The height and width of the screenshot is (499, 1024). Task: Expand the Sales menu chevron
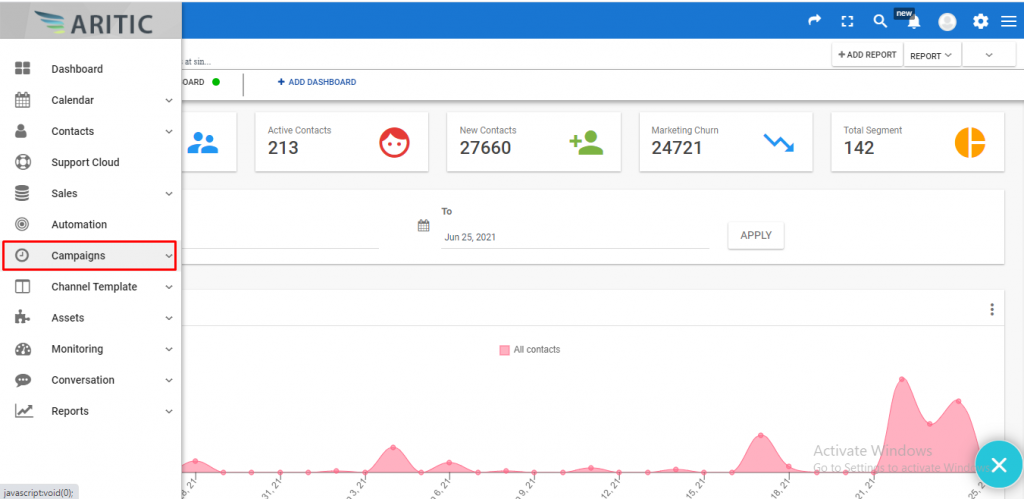point(168,194)
